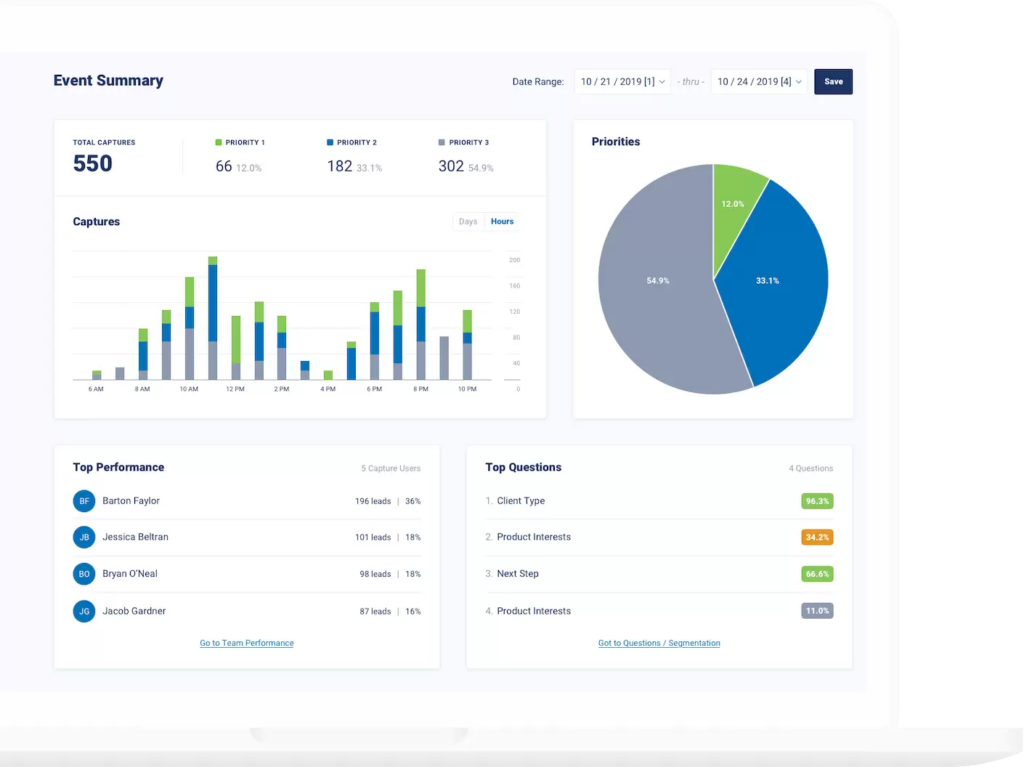This screenshot has height=767, width=1024.
Task: Select the Barton Faylor name
Action: (131, 501)
